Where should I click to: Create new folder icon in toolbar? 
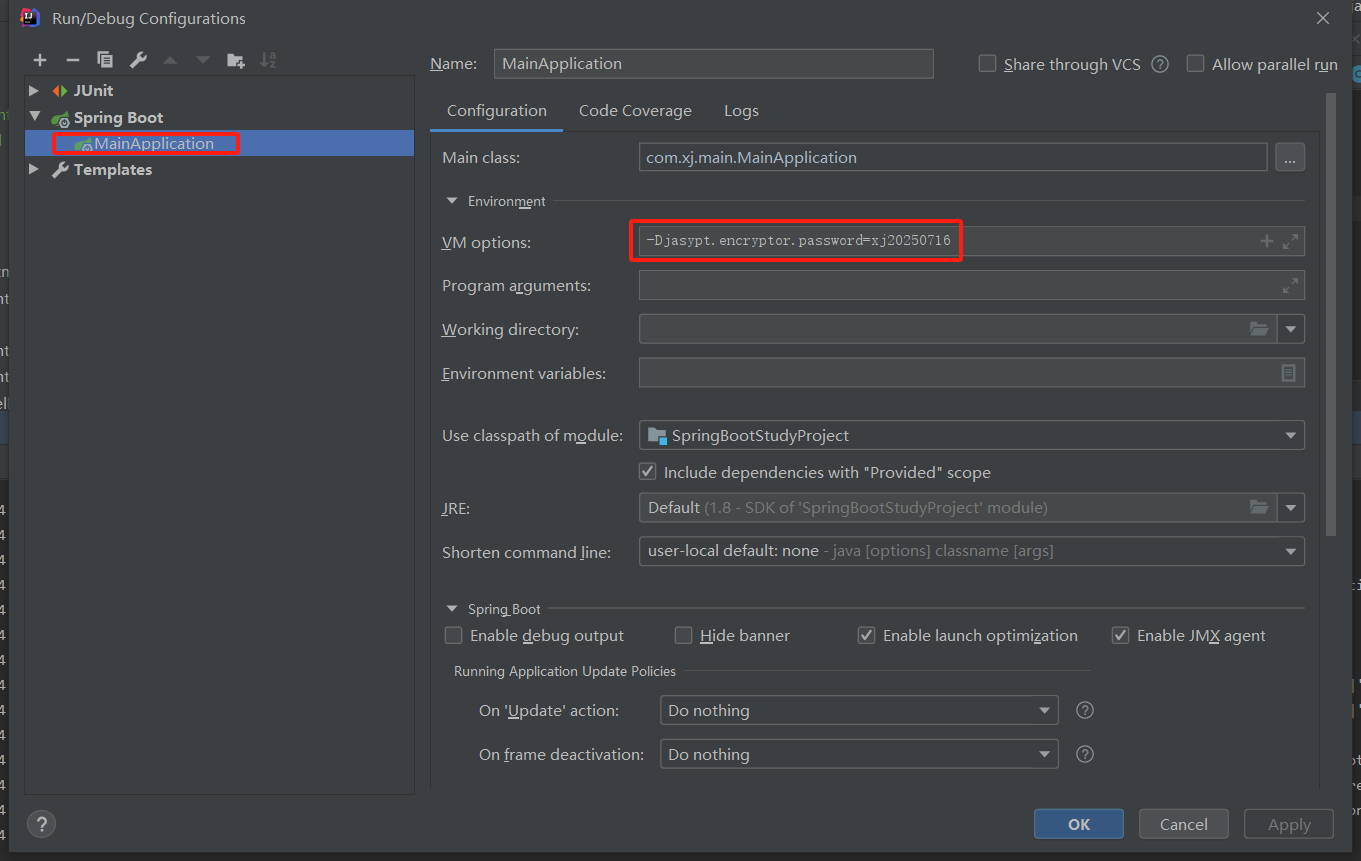click(x=236, y=60)
